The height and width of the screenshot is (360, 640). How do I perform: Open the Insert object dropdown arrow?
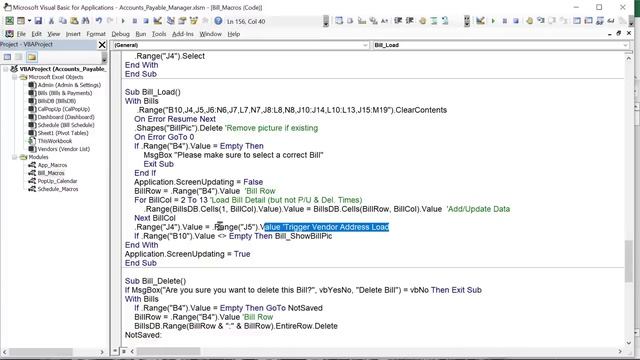click(x=29, y=21)
